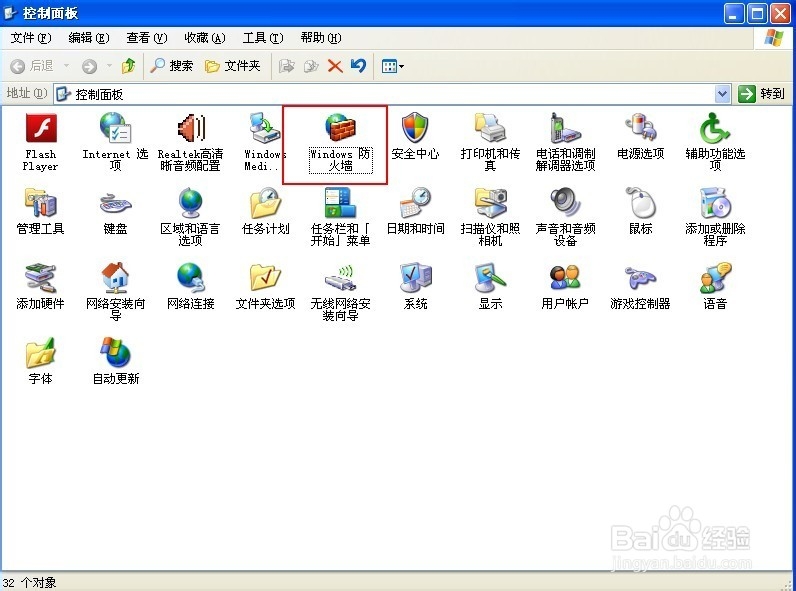Open the 字体 folder icon
The image size is (796, 591).
[x=41, y=352]
